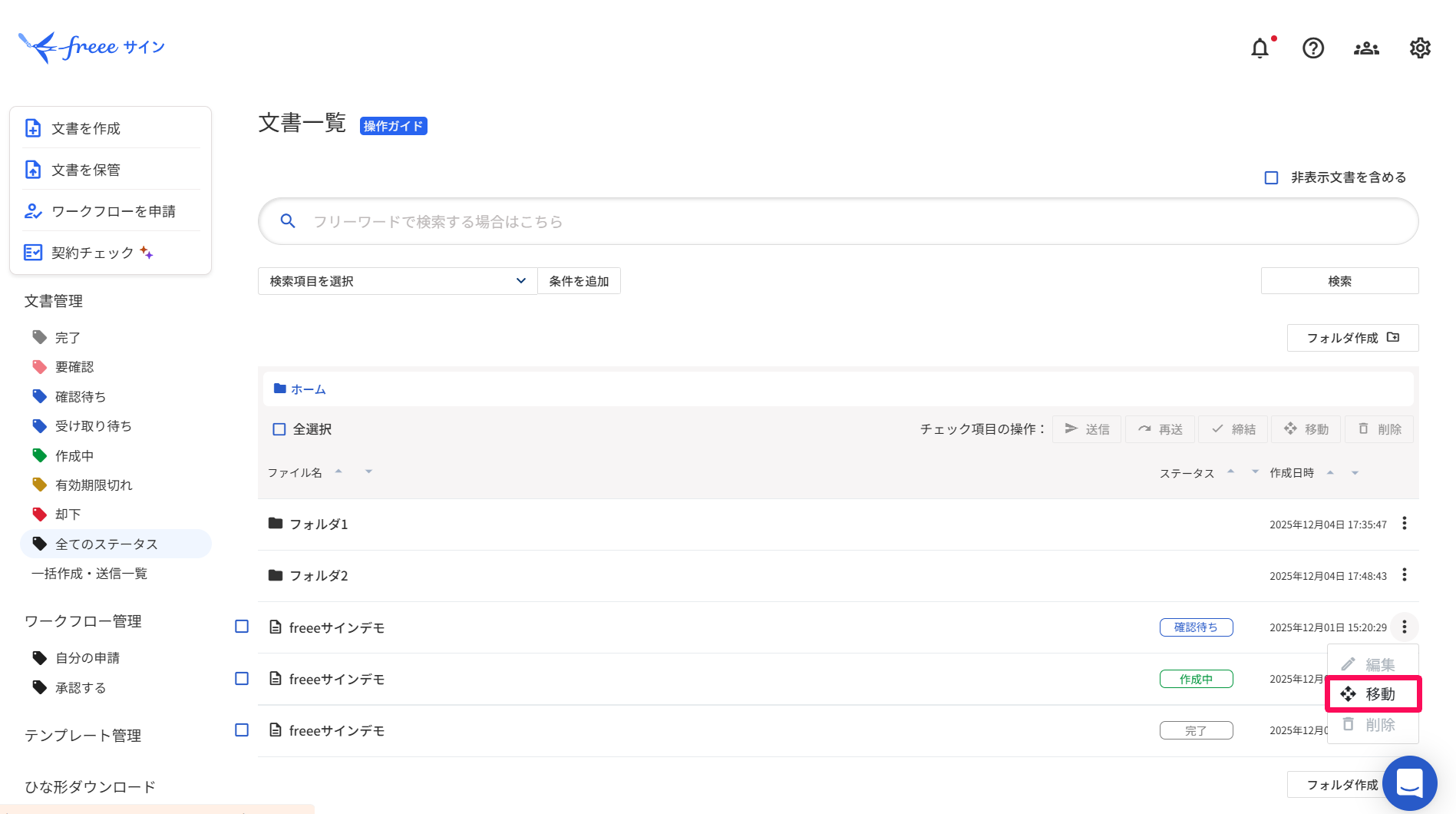Sort ステータス ascending arrow
This screenshot has height=814, width=1456.
1230,472
